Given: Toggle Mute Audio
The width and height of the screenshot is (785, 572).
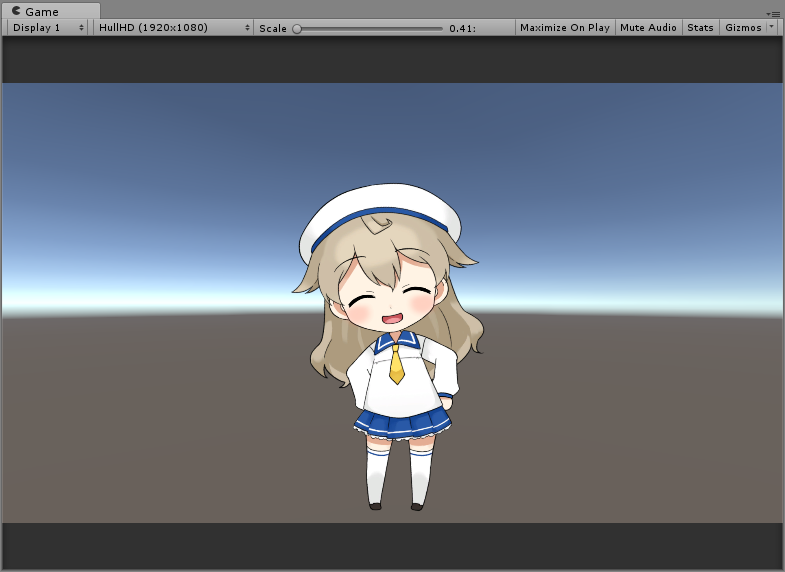Looking at the screenshot, I should 648,28.
